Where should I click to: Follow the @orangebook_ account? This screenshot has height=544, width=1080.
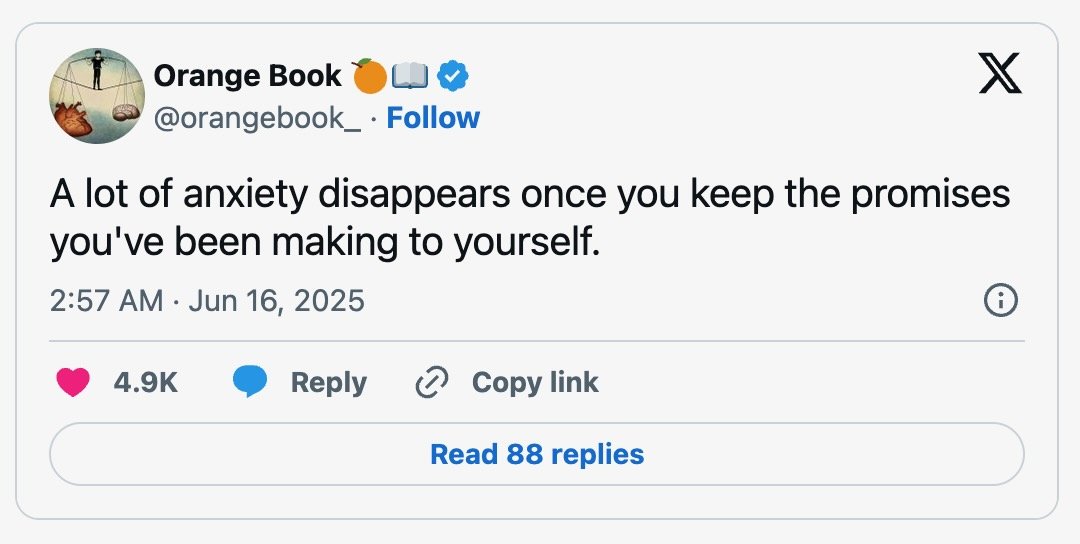pos(433,118)
